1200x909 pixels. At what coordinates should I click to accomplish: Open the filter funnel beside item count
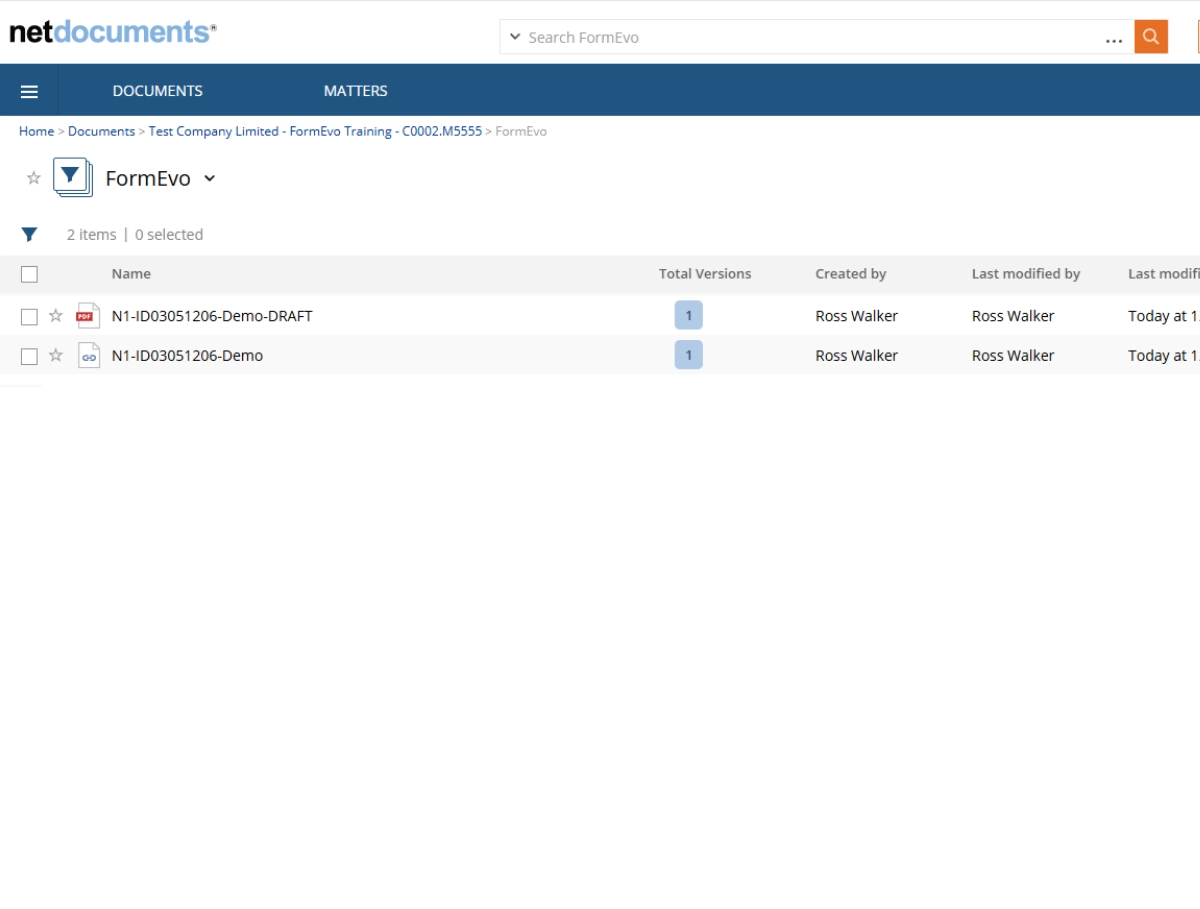click(x=29, y=235)
